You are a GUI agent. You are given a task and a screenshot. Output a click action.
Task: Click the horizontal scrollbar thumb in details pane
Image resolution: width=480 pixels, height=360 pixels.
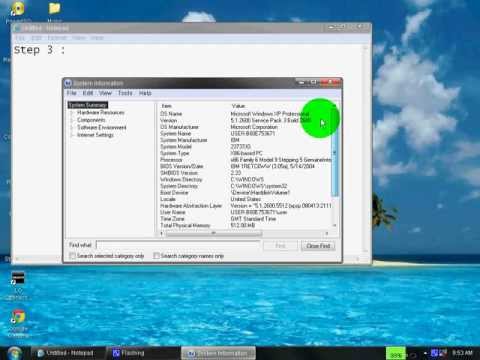213,233
